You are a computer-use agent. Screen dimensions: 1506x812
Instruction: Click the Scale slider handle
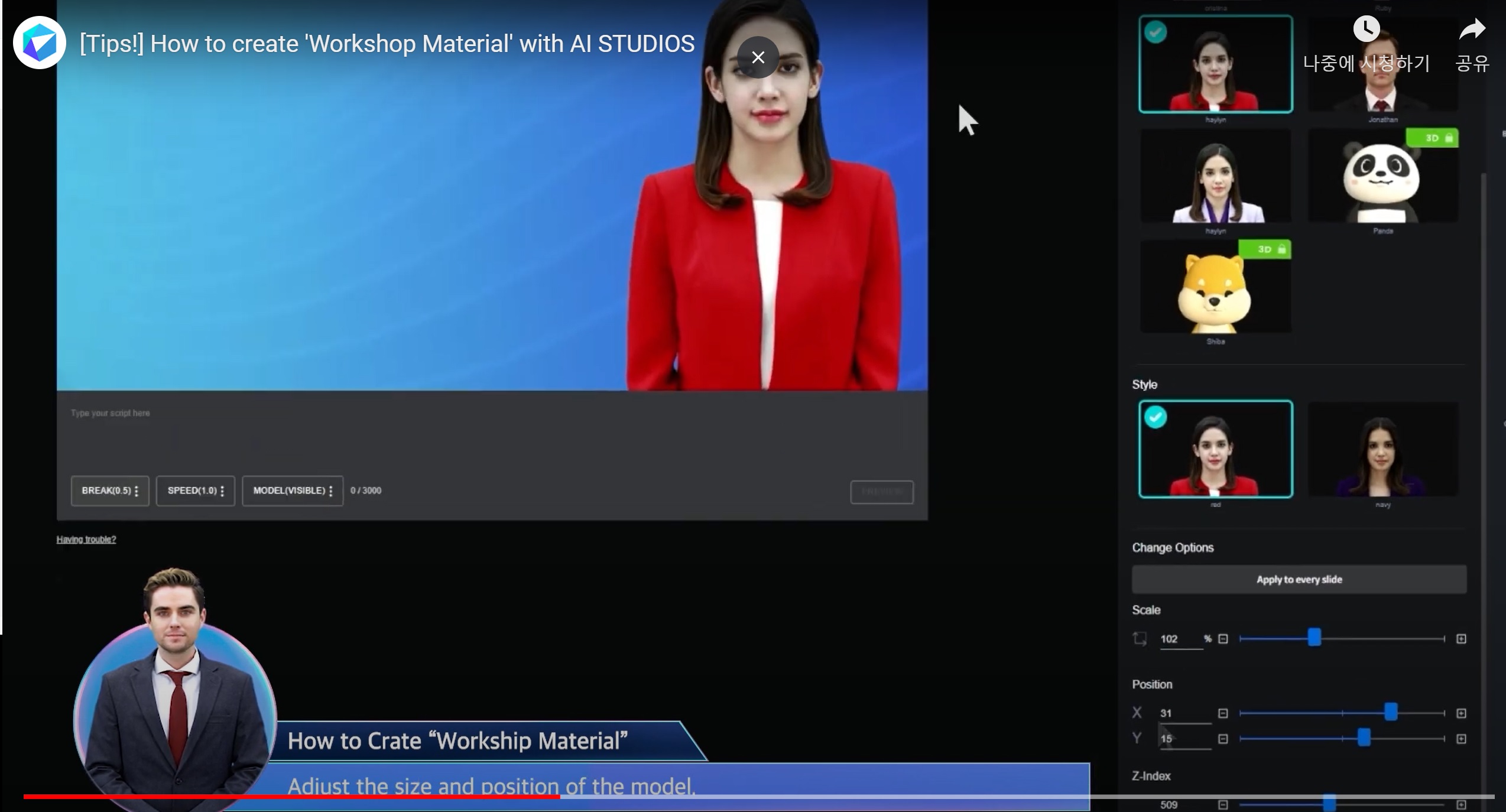[x=1314, y=638]
